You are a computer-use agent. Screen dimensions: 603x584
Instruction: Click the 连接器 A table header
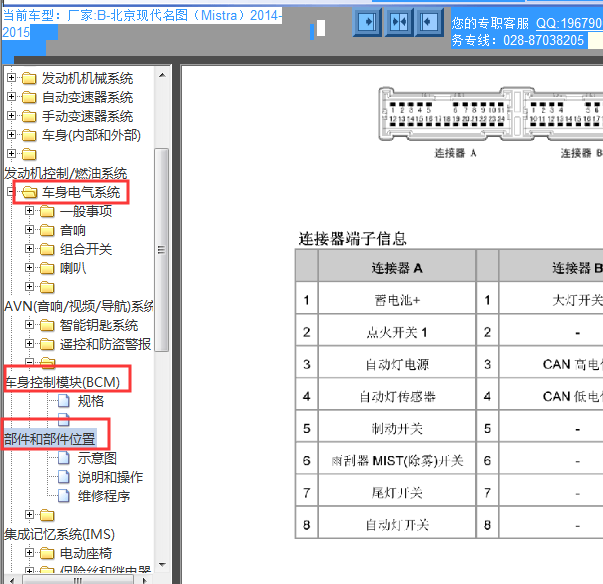(x=397, y=268)
